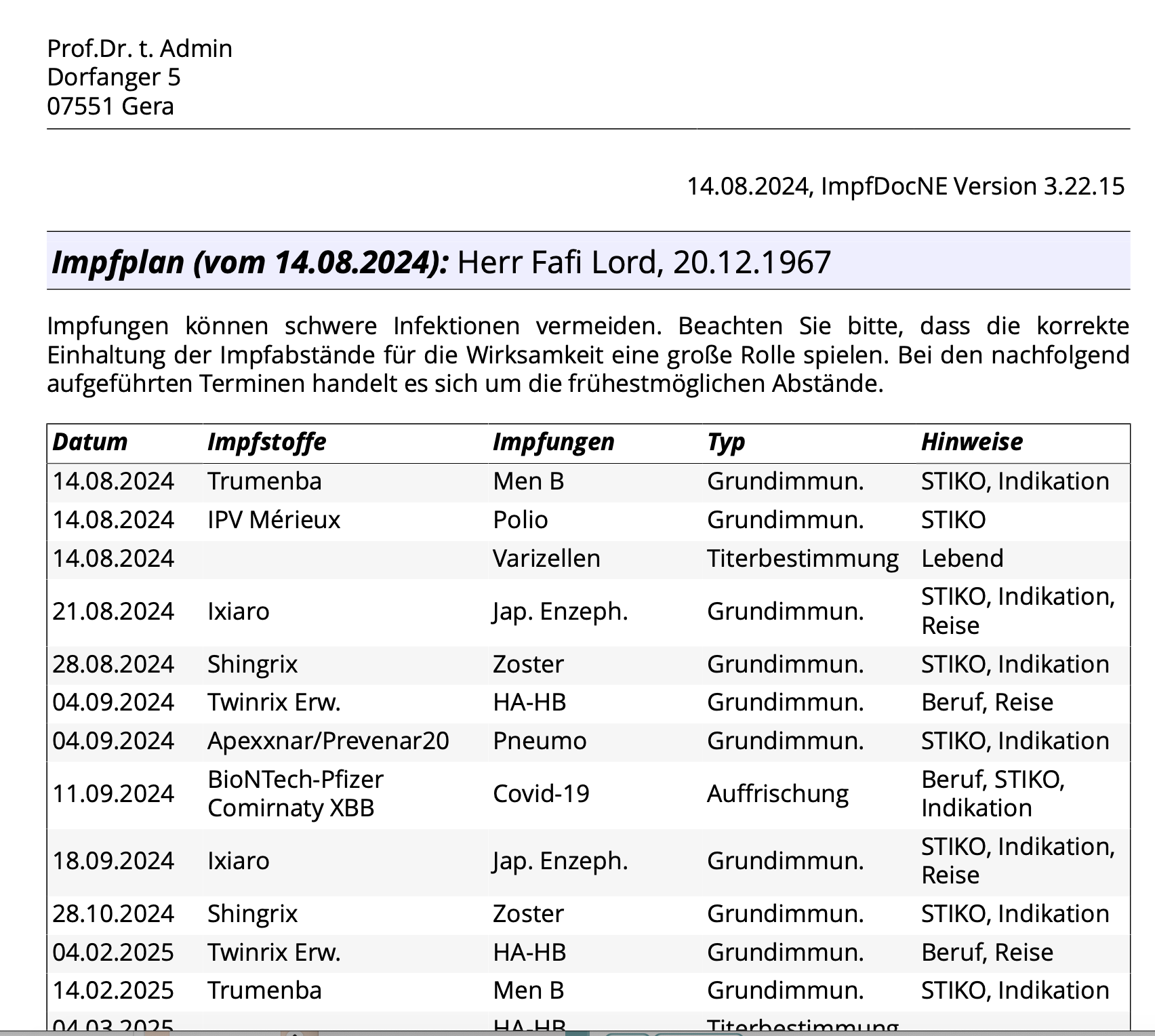Screen dimensions: 1155x1036
Task: Select 'Shingrix' in the 28.08.2024 row
Action: pyautogui.click(x=252, y=664)
